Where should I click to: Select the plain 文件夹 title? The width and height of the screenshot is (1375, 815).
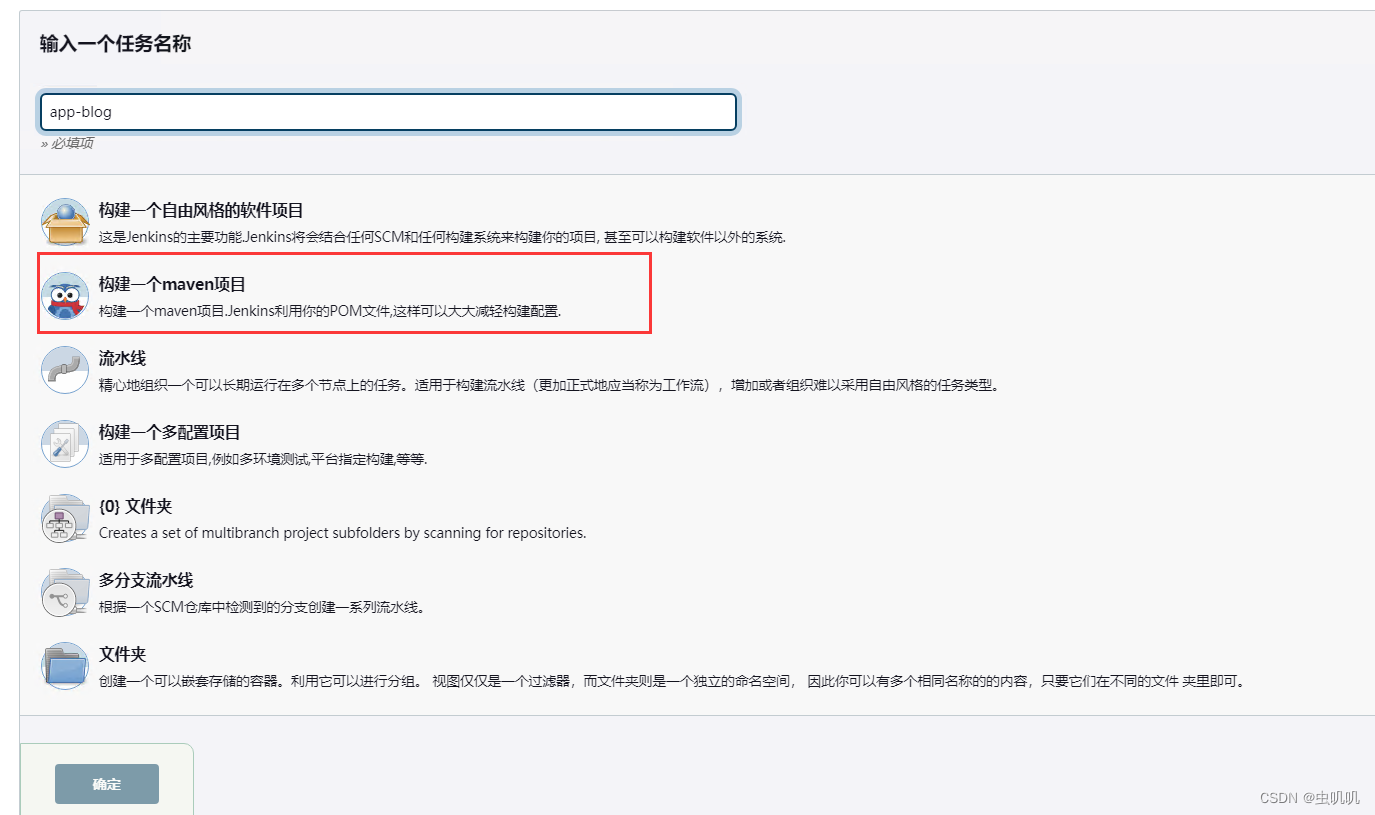point(122,655)
